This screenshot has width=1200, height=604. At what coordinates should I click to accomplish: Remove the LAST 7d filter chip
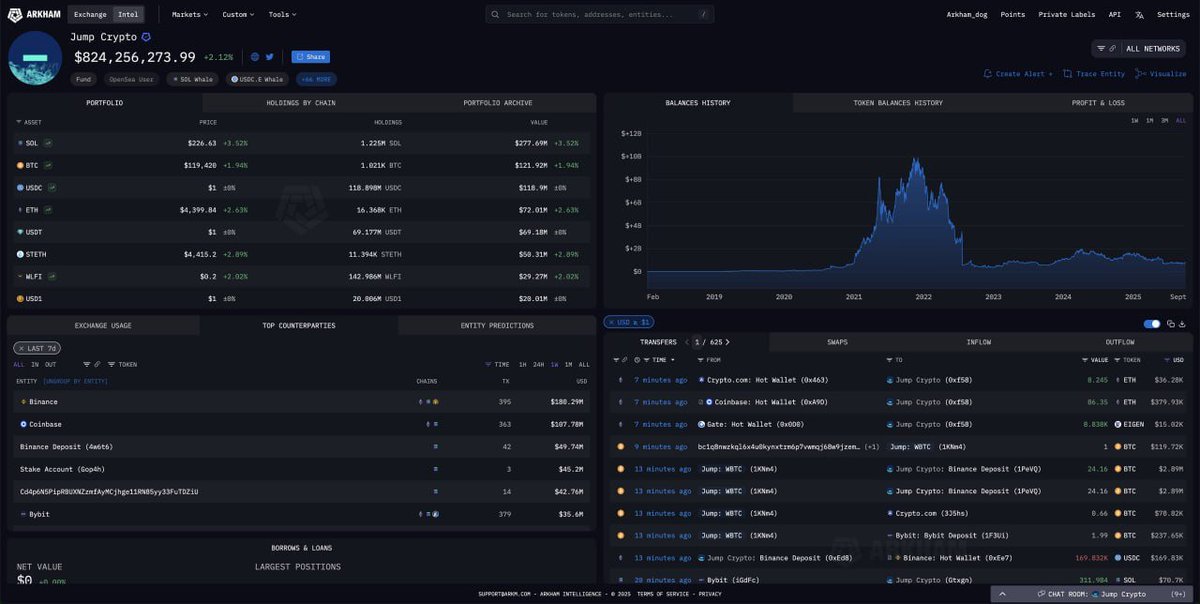click(20, 348)
